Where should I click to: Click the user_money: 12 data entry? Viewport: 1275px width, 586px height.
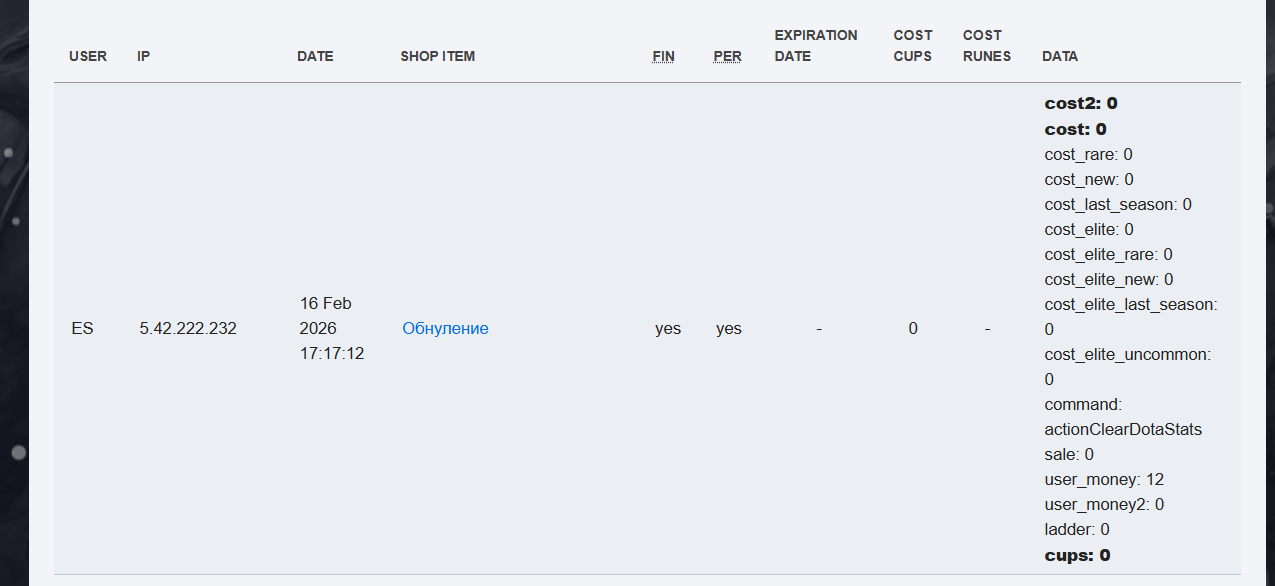click(x=1104, y=479)
